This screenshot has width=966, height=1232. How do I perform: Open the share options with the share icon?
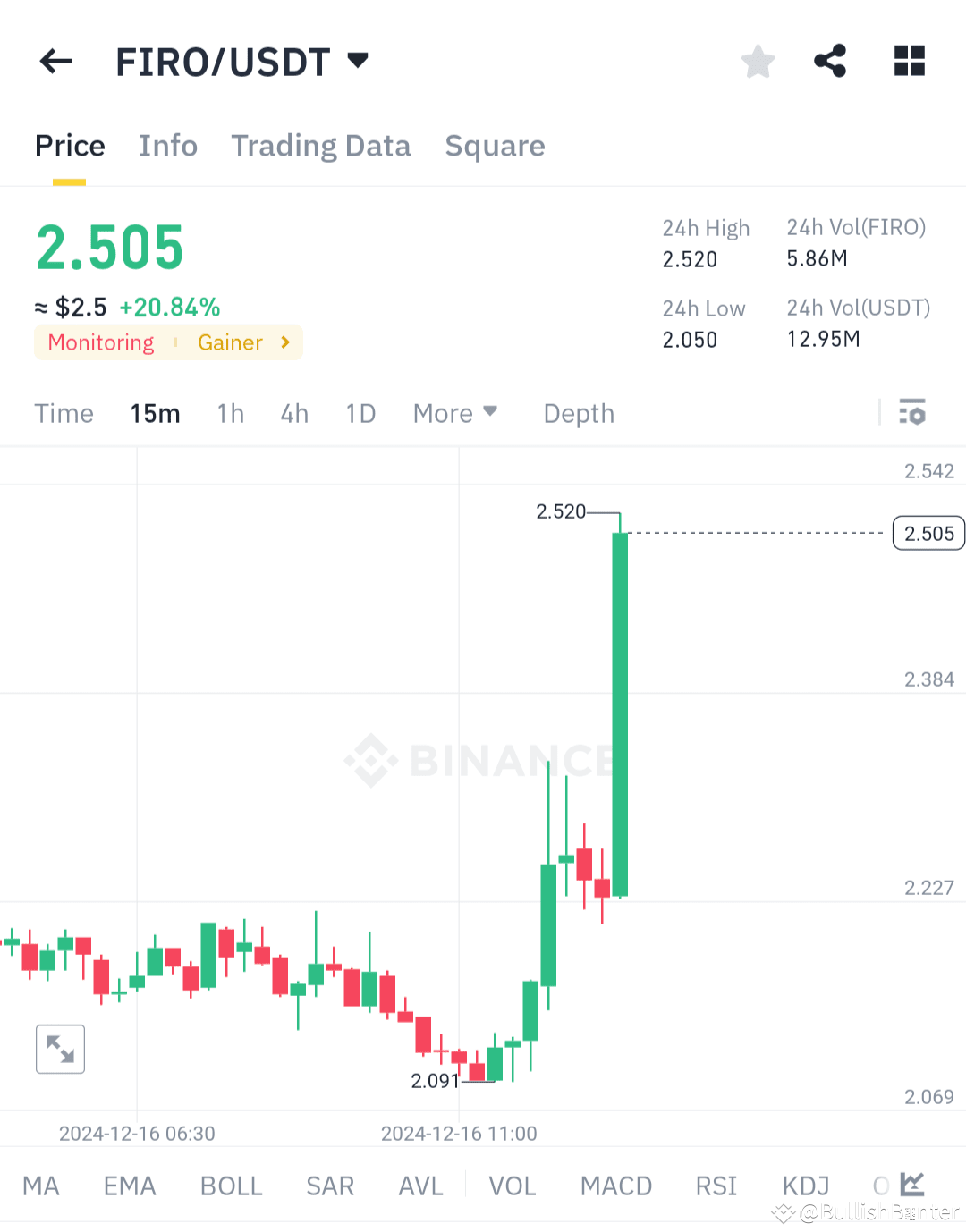tap(830, 61)
